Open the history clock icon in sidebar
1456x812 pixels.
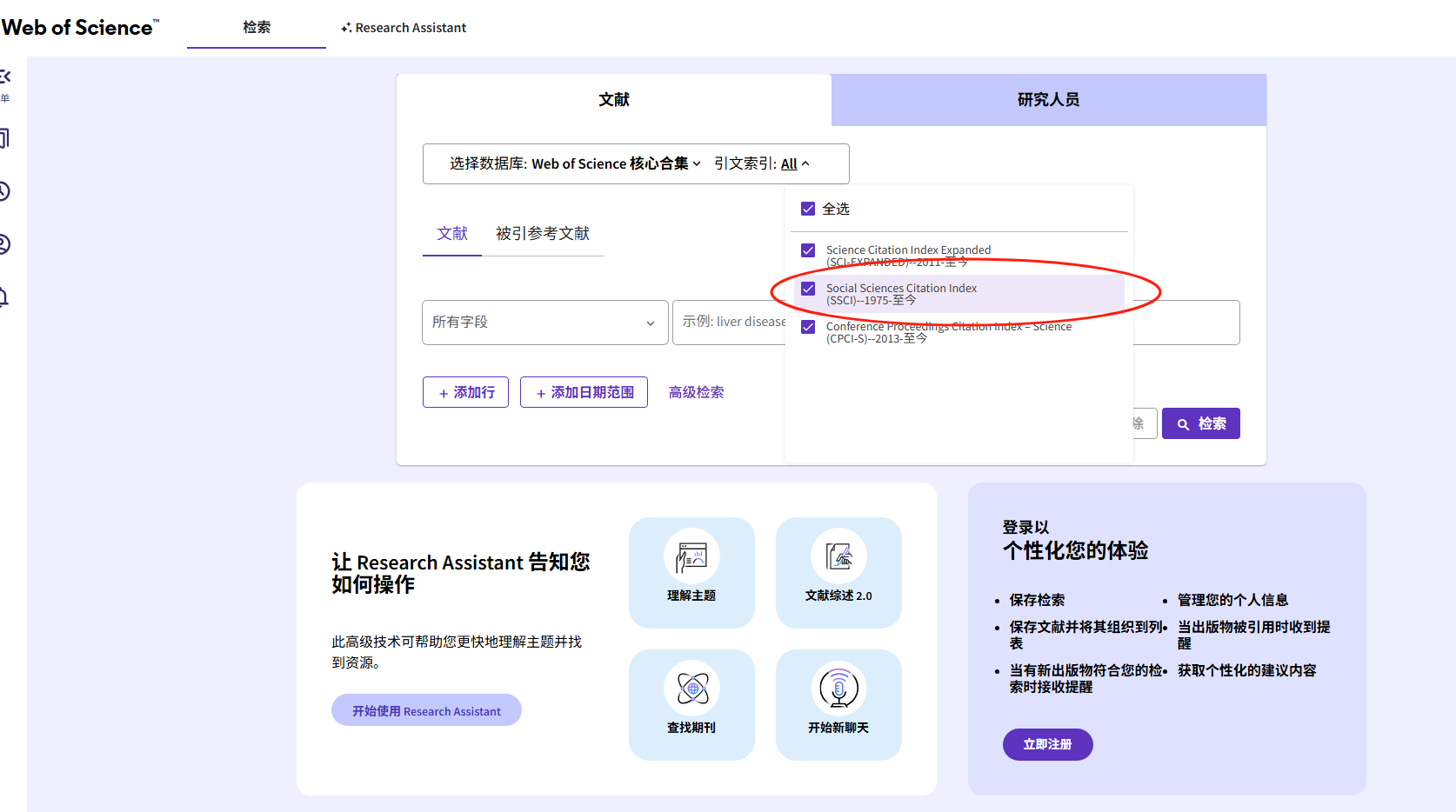(x=4, y=191)
